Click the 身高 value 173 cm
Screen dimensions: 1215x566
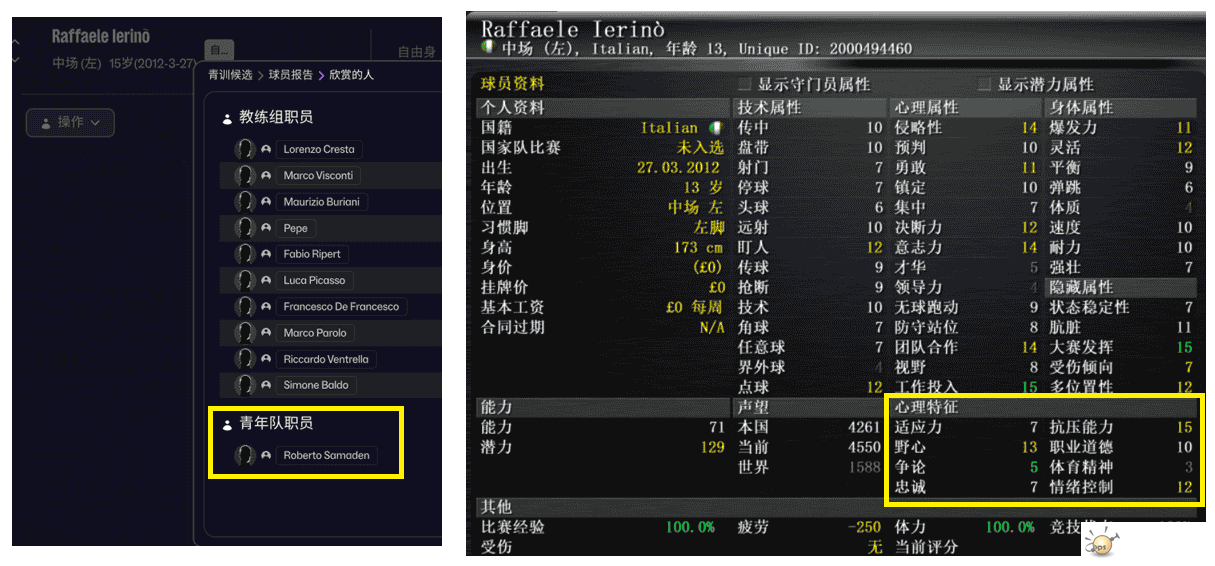point(698,248)
